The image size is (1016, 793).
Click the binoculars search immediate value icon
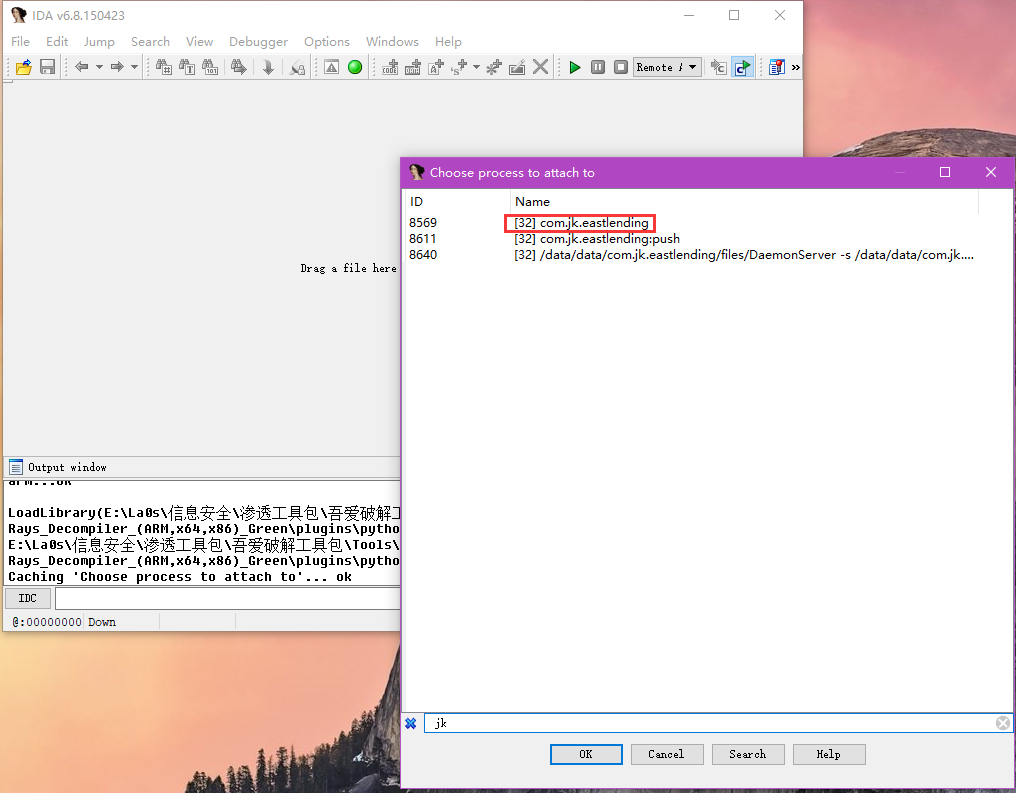[164, 67]
